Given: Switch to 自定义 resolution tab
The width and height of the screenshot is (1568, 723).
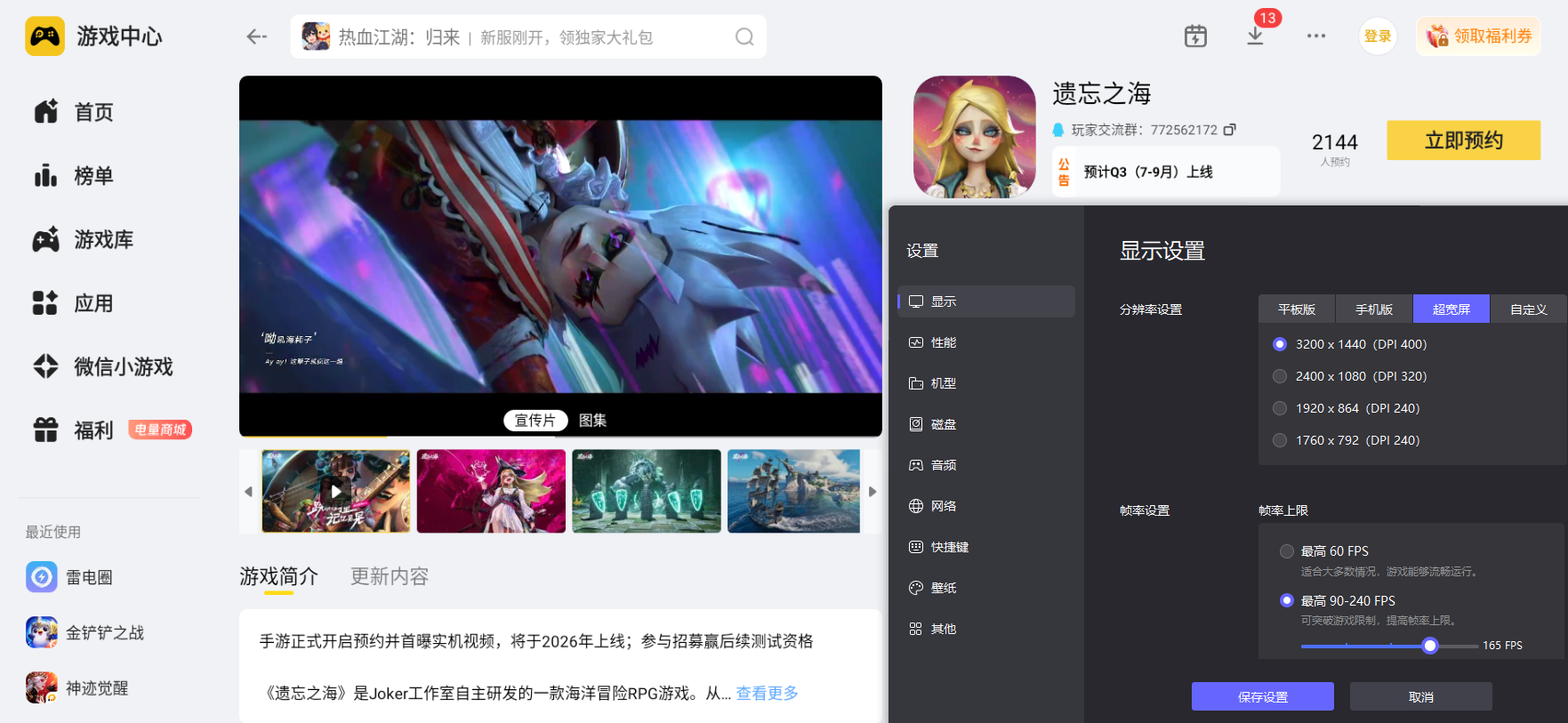Looking at the screenshot, I should pyautogui.click(x=1529, y=309).
